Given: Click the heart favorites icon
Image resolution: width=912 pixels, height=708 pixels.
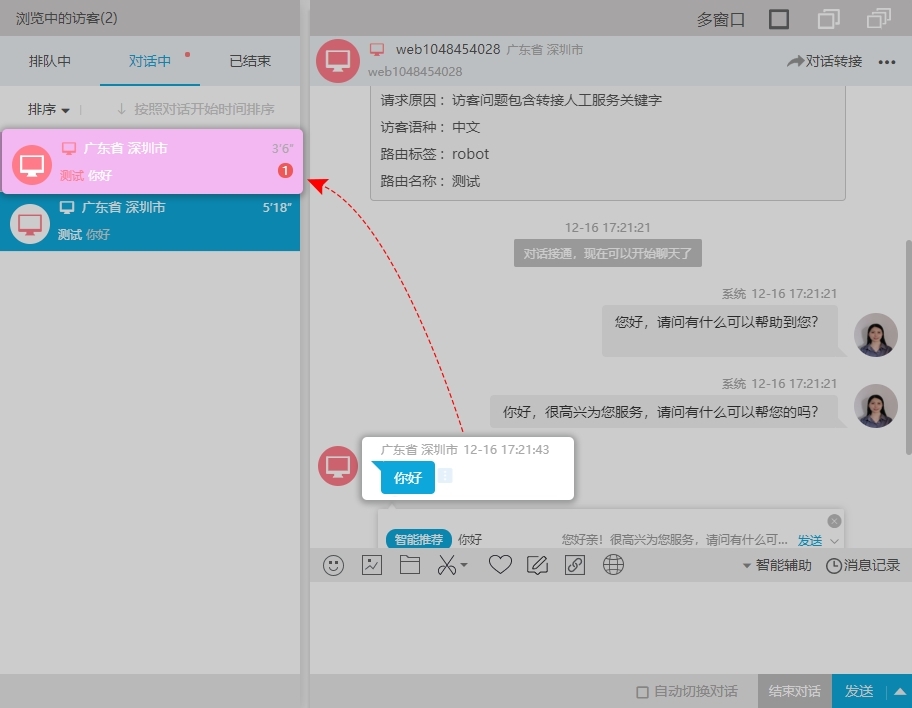Looking at the screenshot, I should coord(500,565).
